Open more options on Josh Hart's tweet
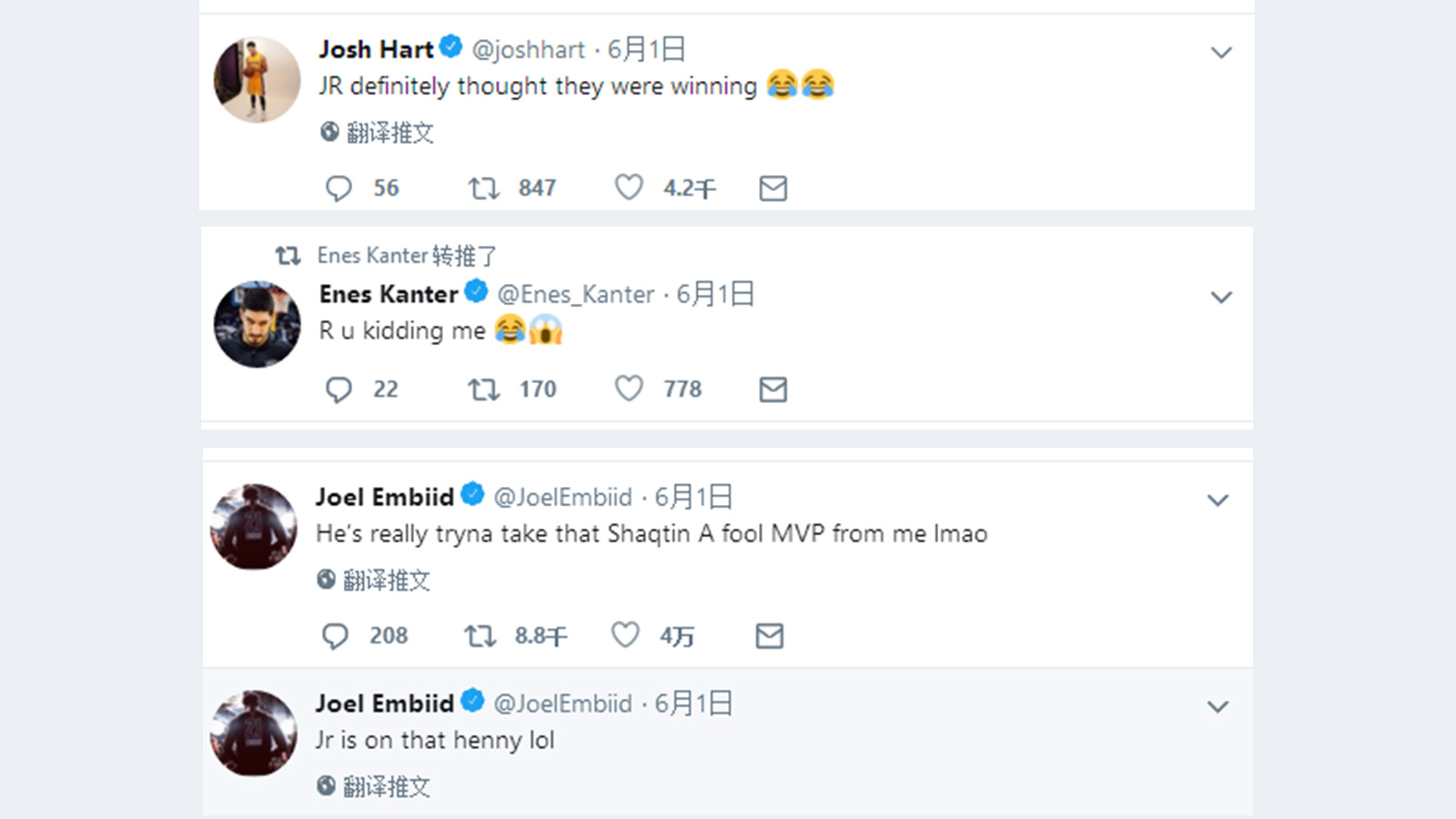The width and height of the screenshot is (1456, 819). click(1221, 53)
